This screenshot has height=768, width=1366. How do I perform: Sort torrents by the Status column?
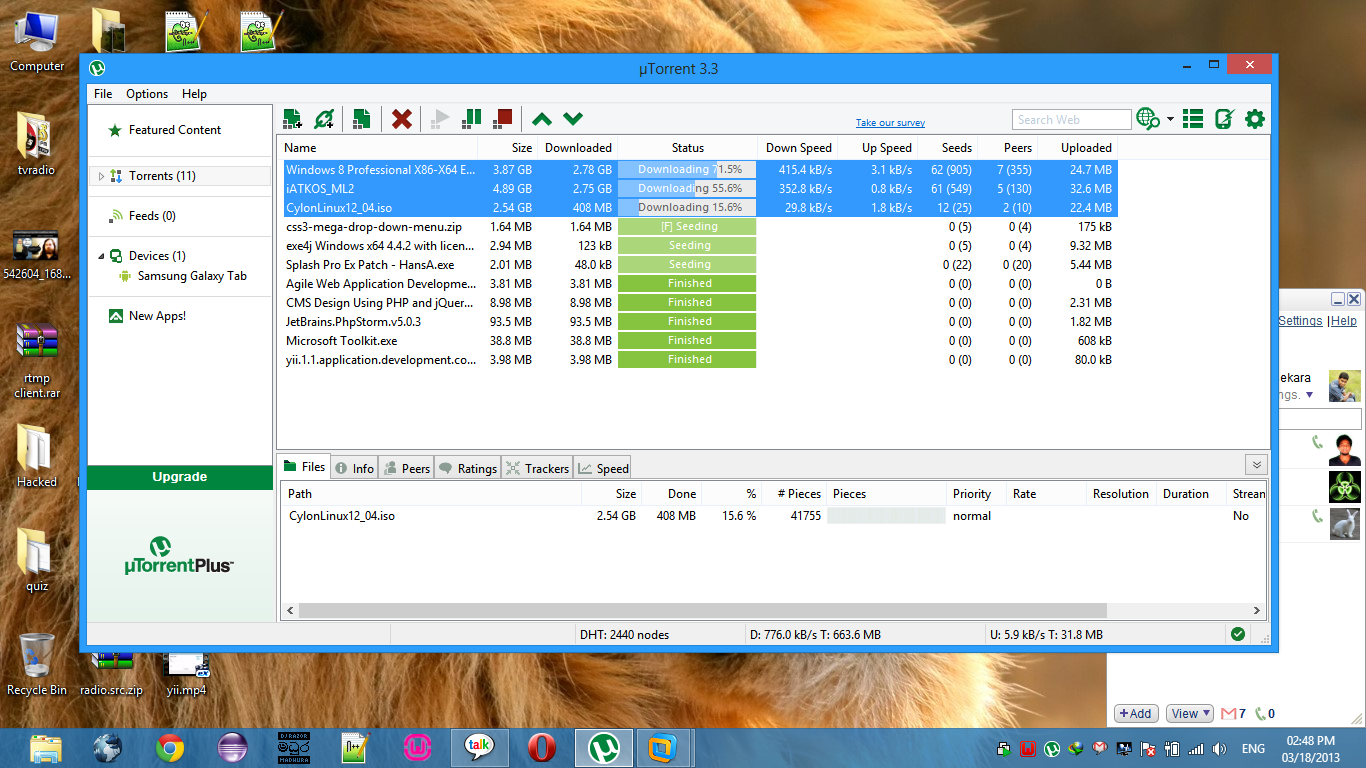tap(688, 148)
